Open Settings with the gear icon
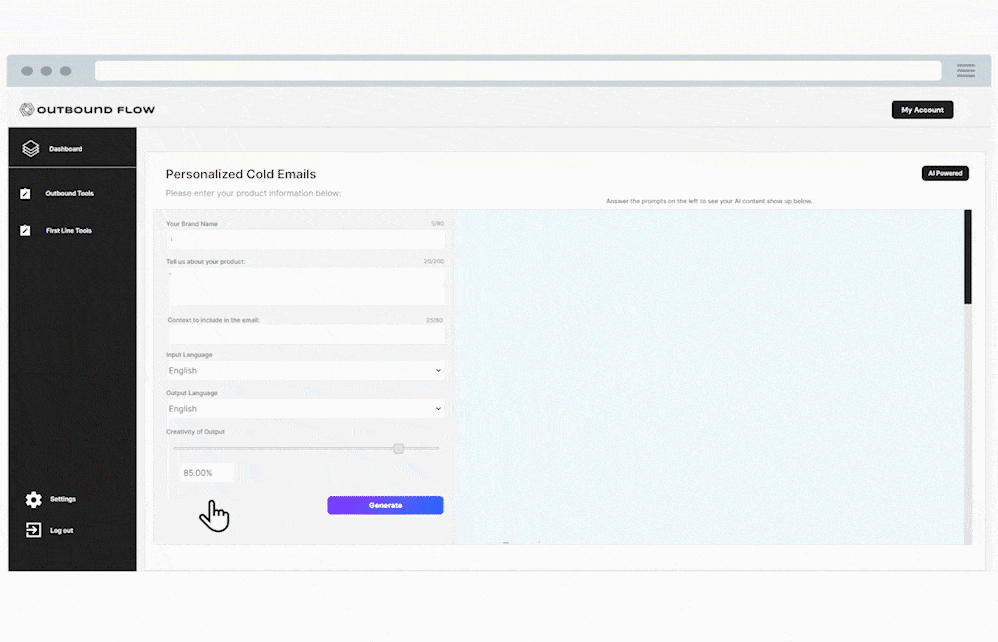 (x=33, y=499)
